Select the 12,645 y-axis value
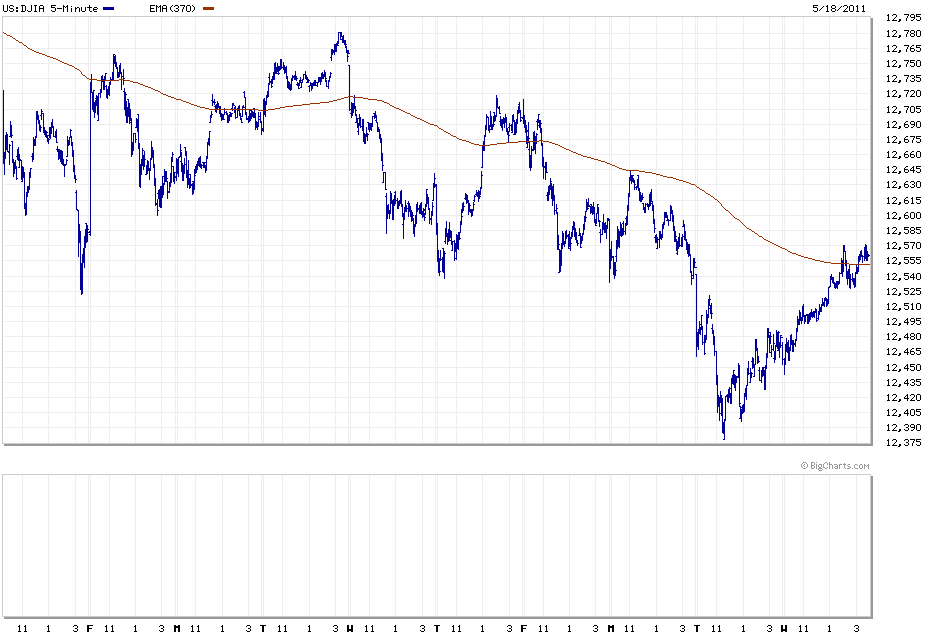The width and height of the screenshot is (935, 644). [x=903, y=170]
